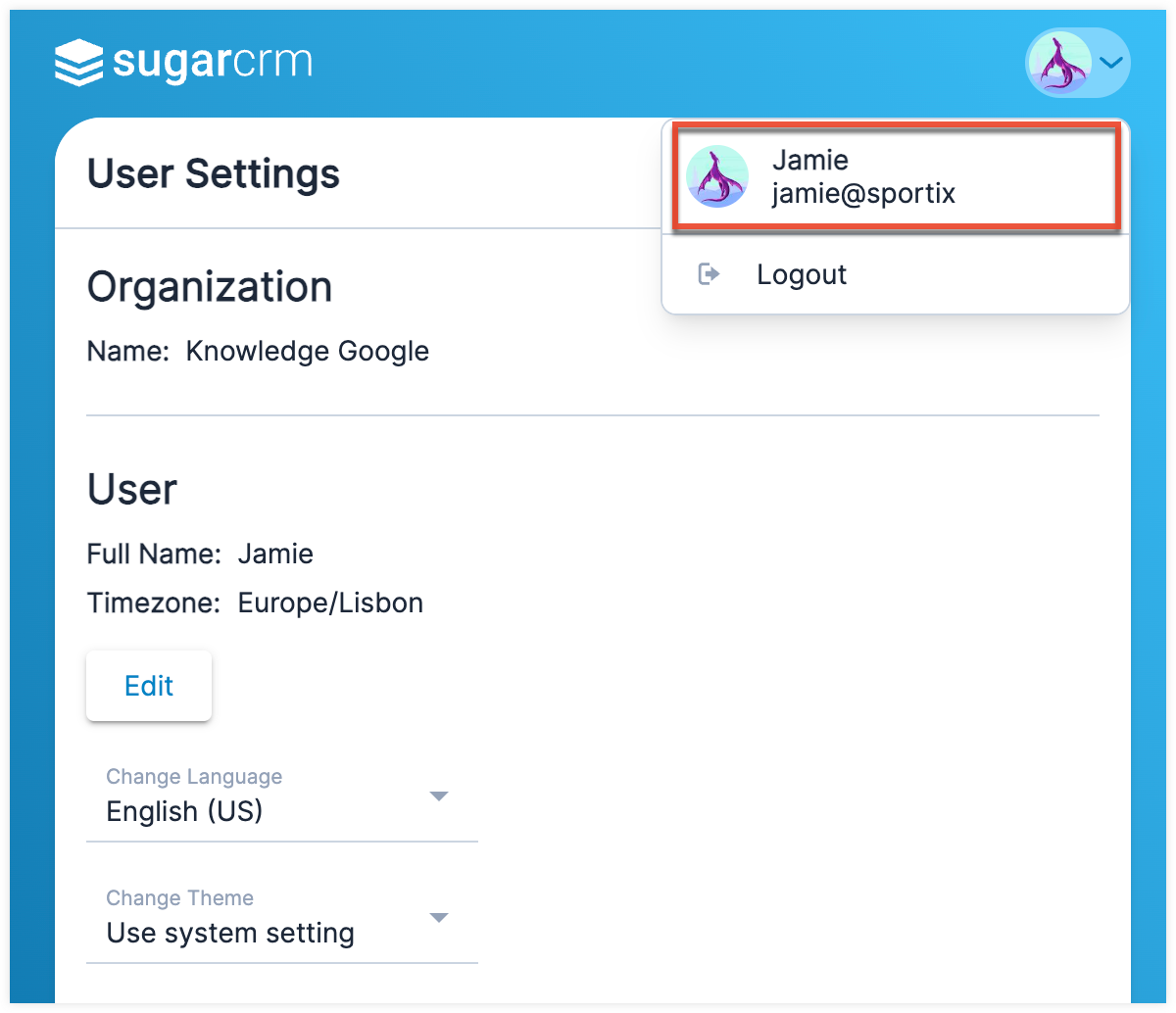
Task: Click the Europe/Lisbon timezone value
Action: [330, 603]
